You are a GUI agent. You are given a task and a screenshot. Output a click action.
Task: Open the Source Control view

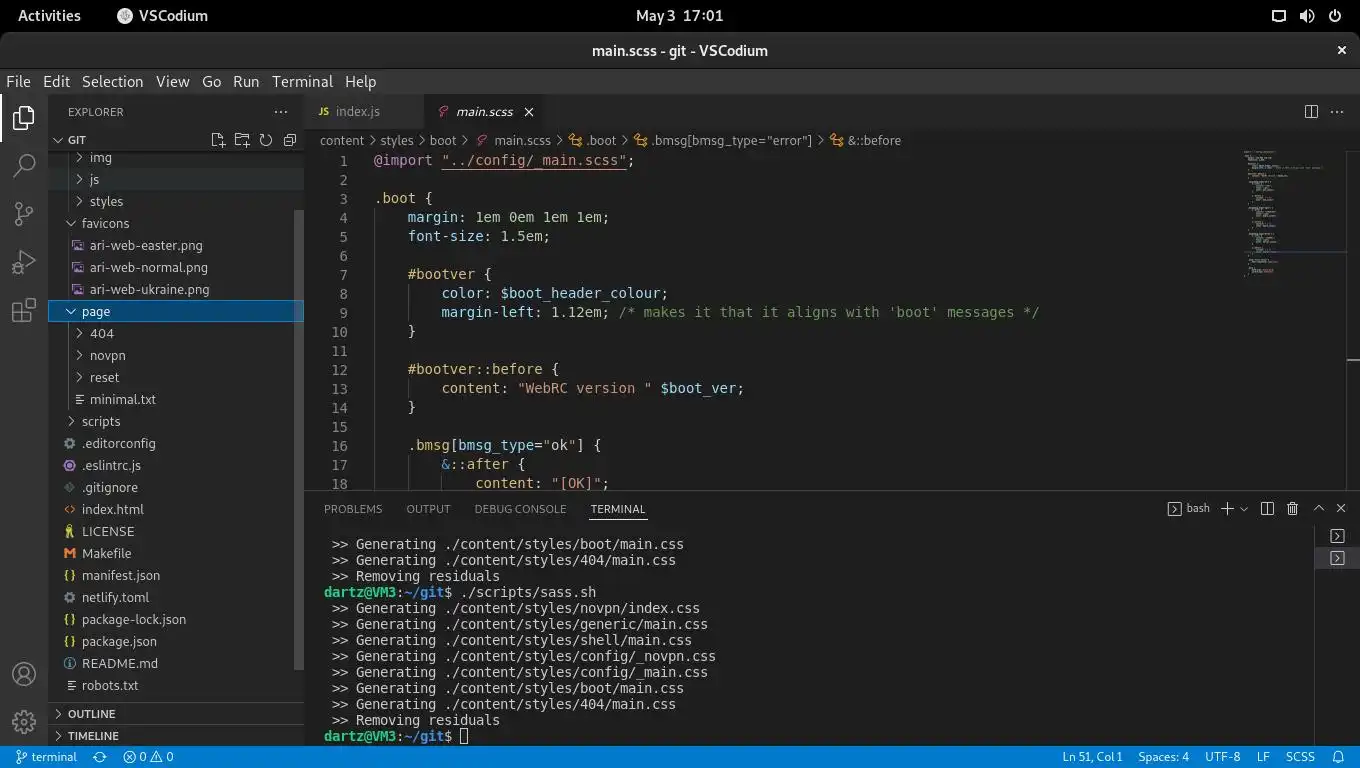click(x=24, y=214)
